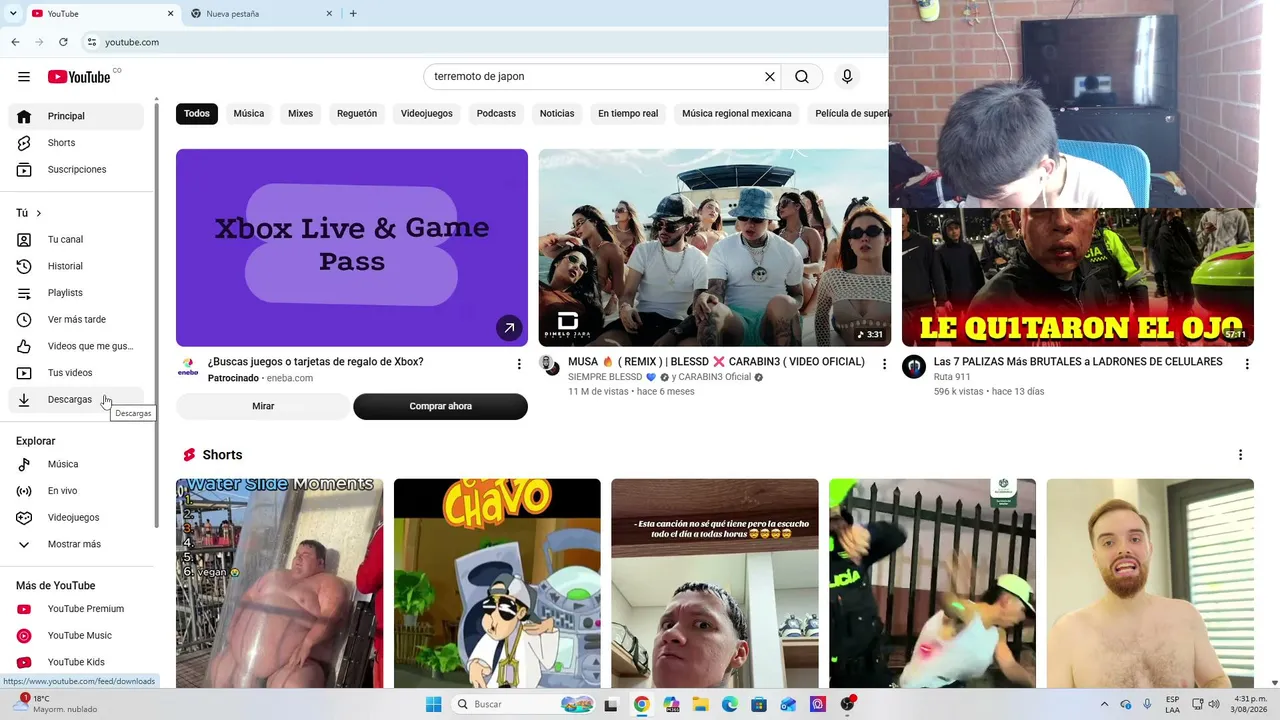Open YouTube Premium from the sidebar
Screen dimensions: 1280x720
click(76, 609)
